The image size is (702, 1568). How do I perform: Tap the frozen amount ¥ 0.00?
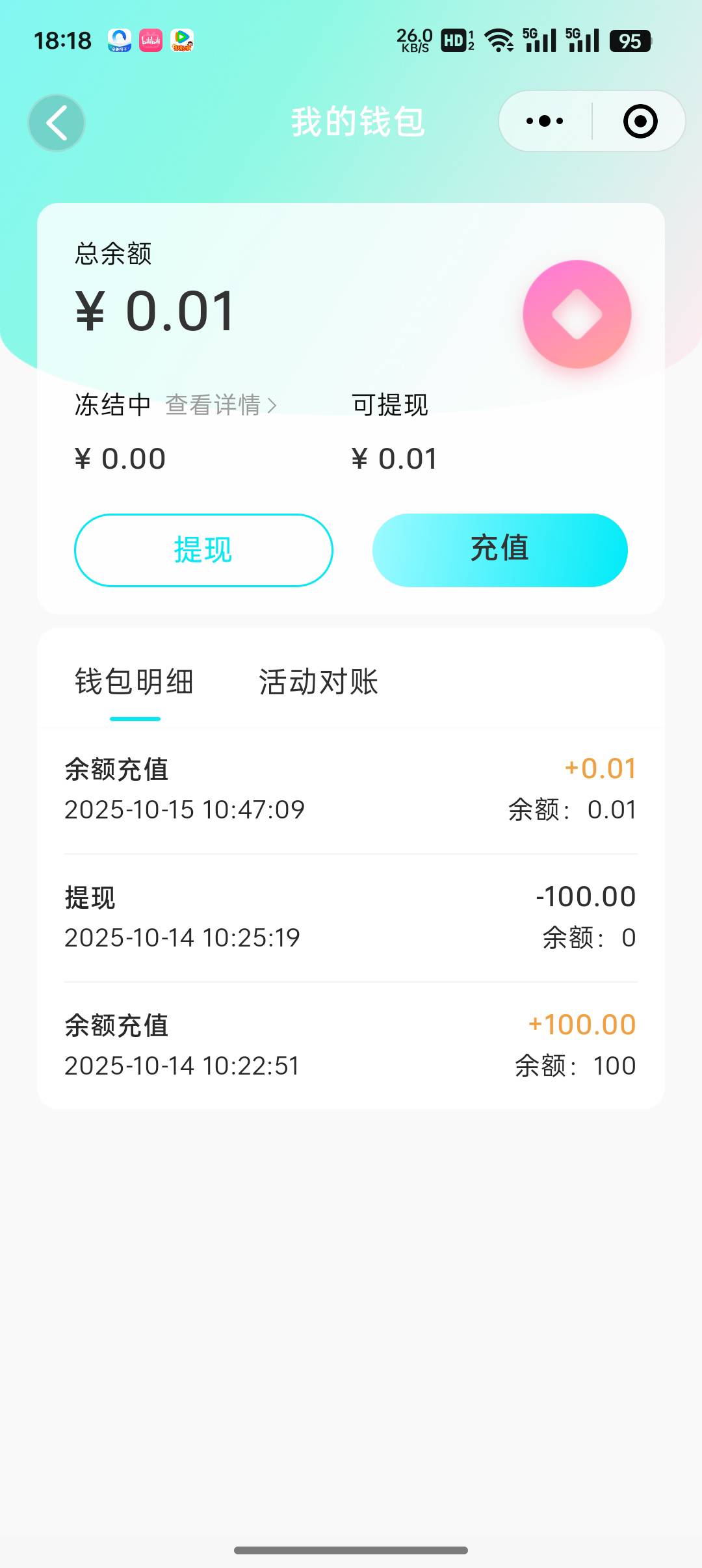point(120,459)
